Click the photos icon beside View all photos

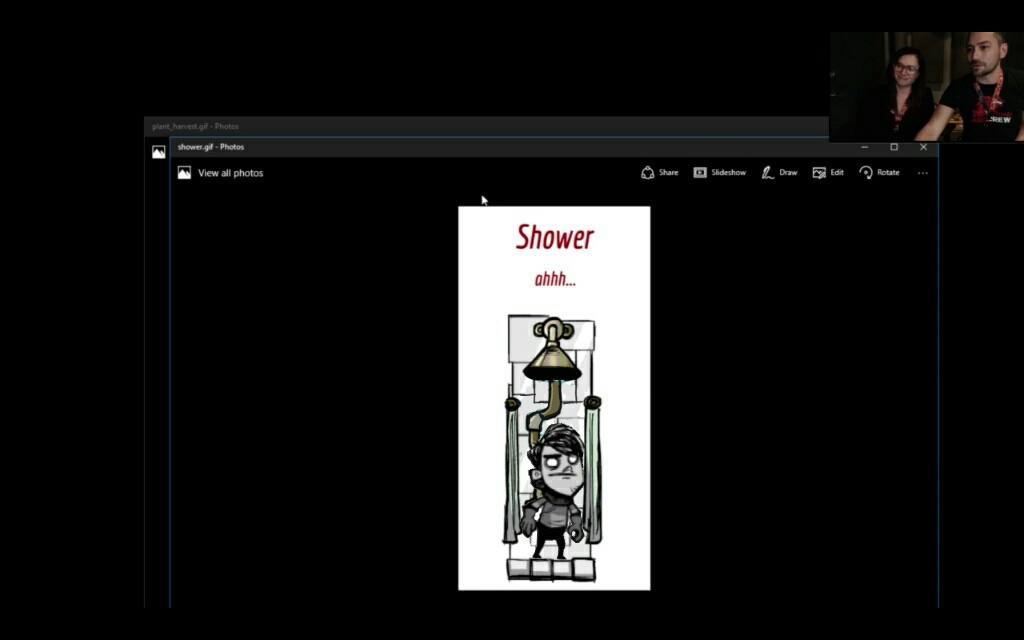point(184,172)
